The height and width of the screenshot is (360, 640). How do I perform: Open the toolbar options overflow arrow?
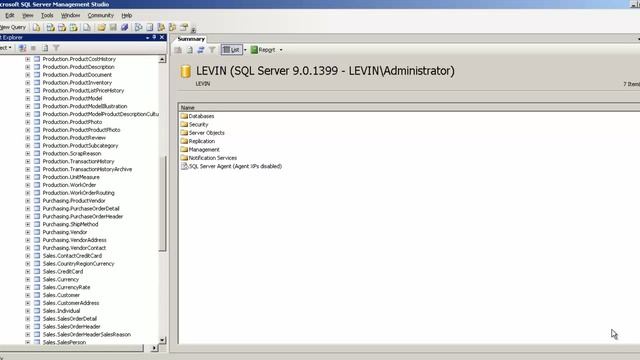click(x=193, y=29)
